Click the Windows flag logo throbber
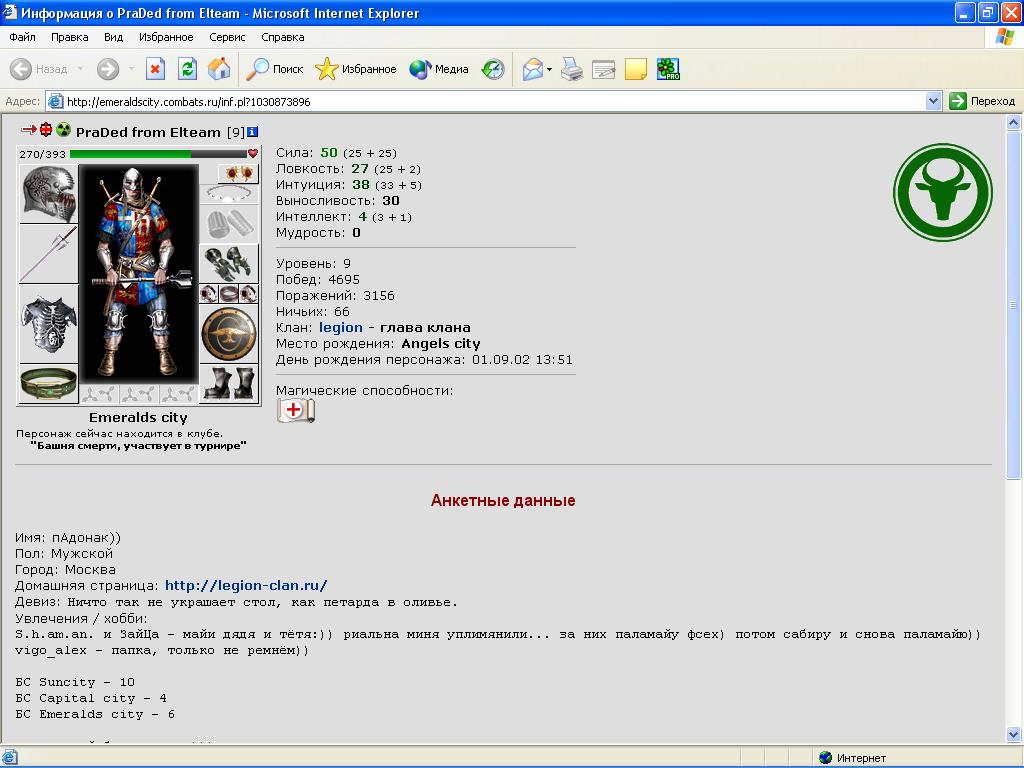The width and height of the screenshot is (1024, 768). pyautogui.click(x=1005, y=37)
